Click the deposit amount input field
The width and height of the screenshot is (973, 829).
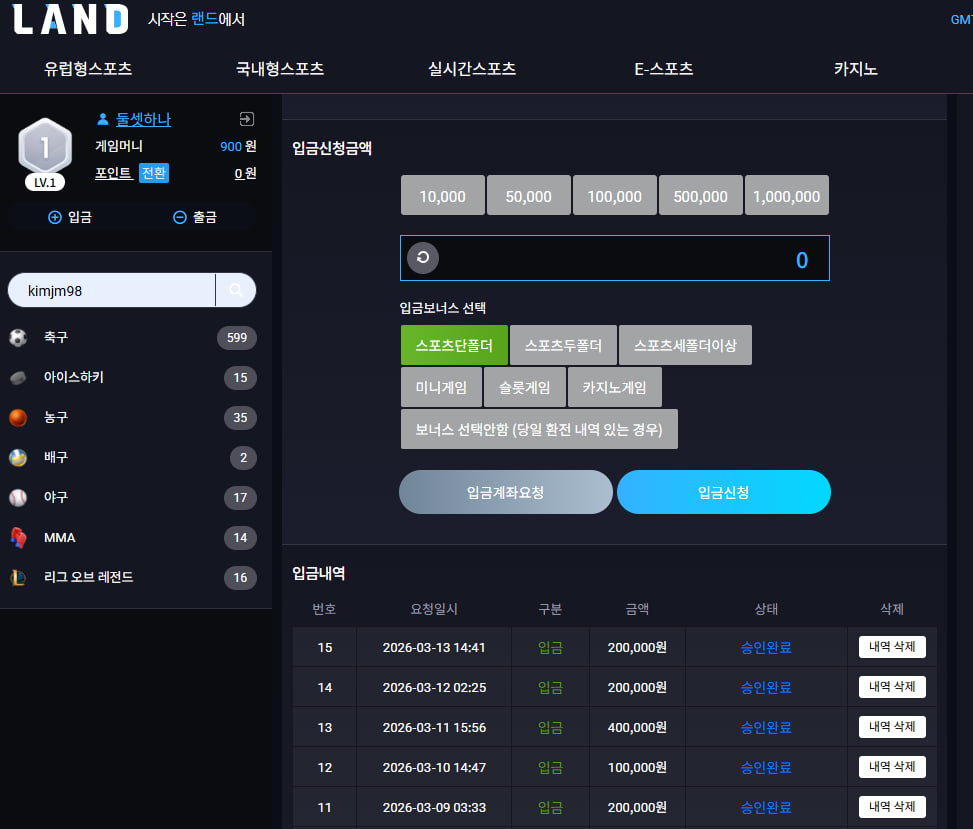click(615, 258)
